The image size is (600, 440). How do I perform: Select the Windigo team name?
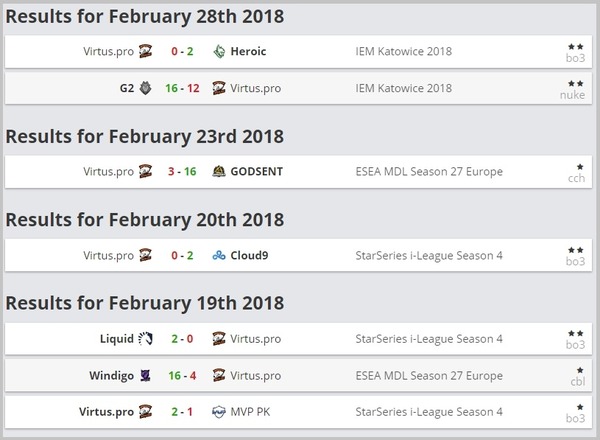click(x=112, y=376)
